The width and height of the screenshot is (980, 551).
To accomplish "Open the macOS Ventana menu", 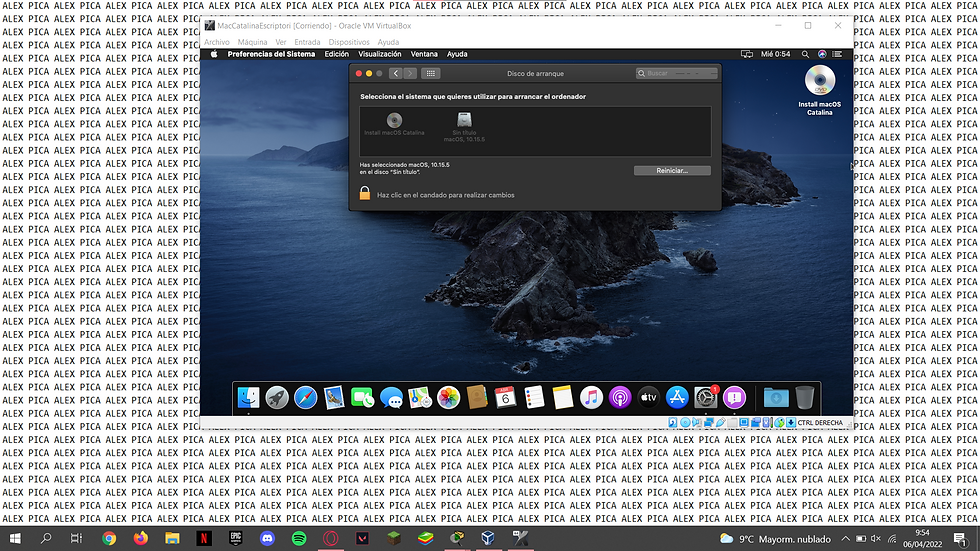I will tap(424, 54).
